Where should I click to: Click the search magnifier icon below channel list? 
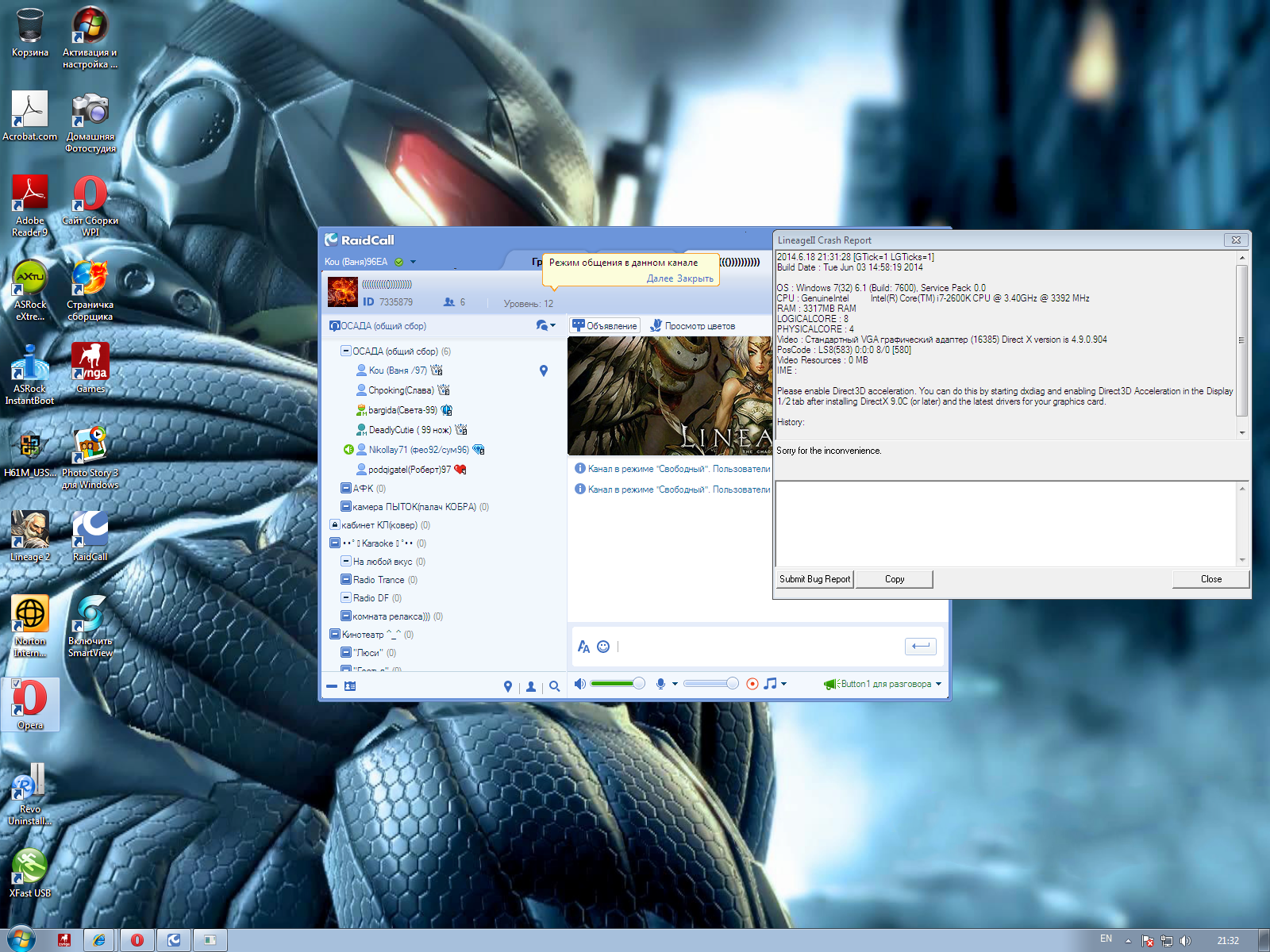[x=555, y=686]
